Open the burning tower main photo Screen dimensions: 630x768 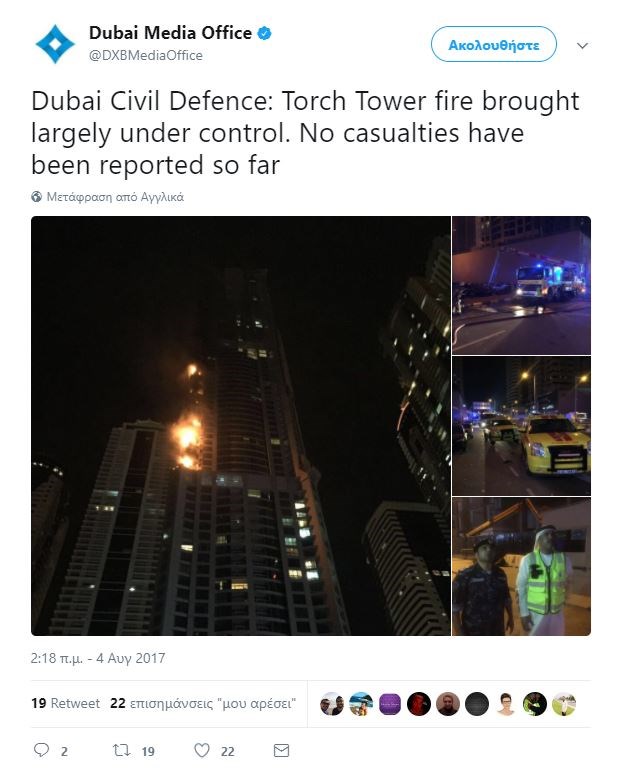pos(241,426)
